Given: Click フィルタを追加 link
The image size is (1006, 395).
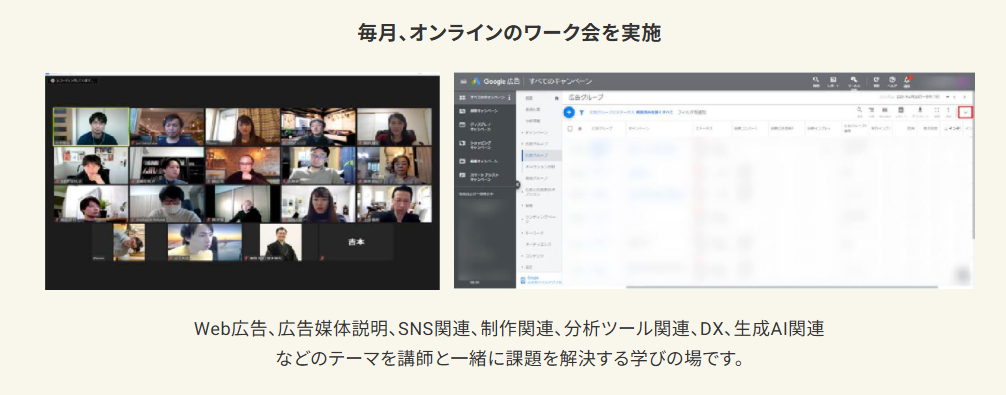Looking at the screenshot, I should click(x=693, y=112).
